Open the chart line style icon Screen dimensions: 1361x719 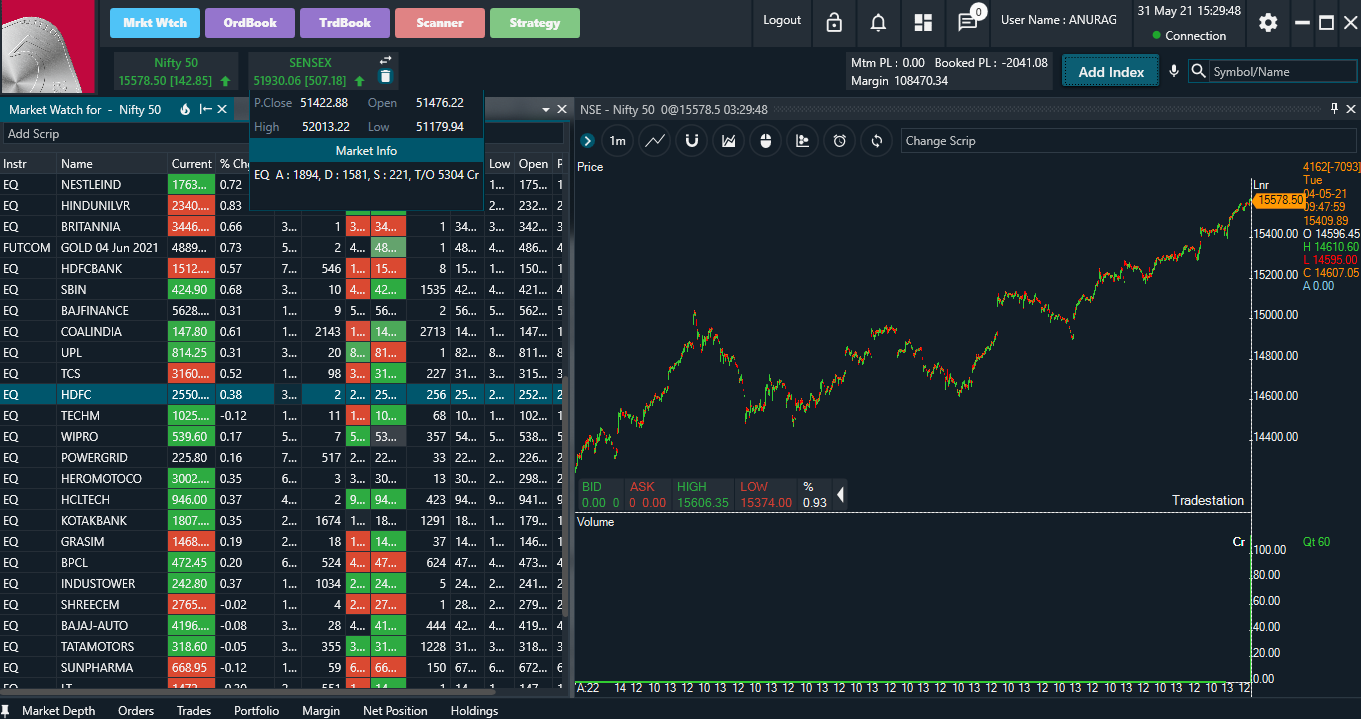(x=655, y=141)
